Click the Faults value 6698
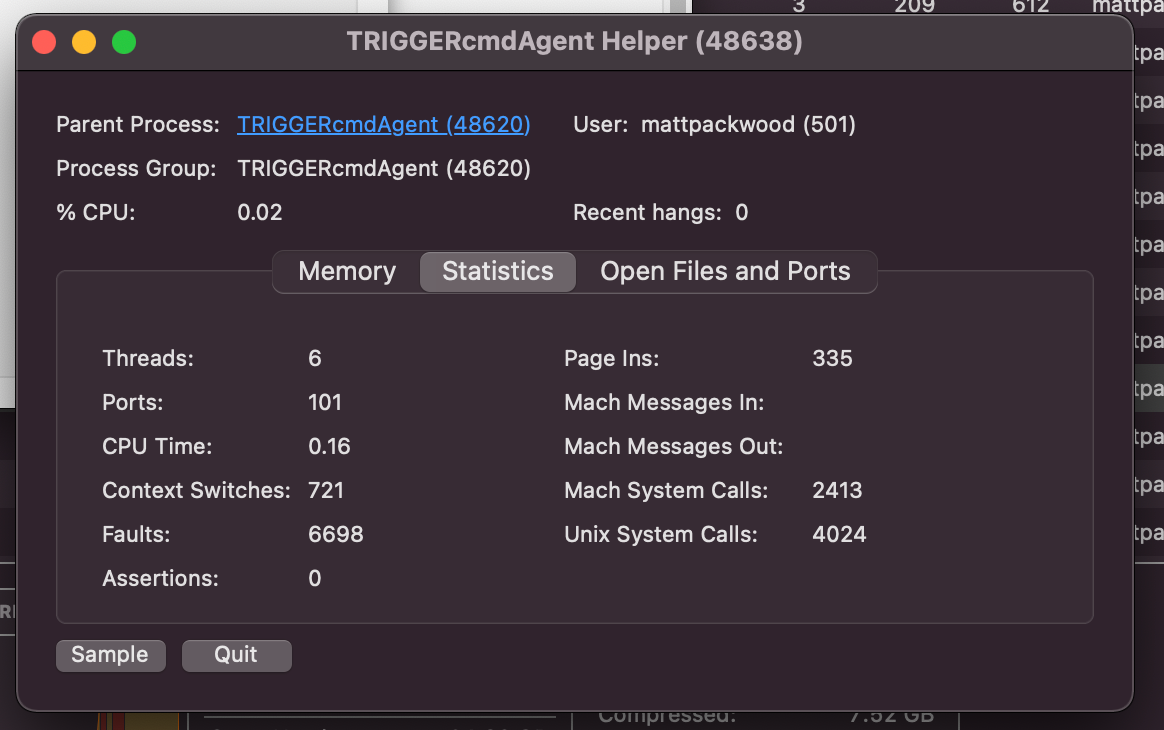Image resolution: width=1164 pixels, height=730 pixels. 336,534
